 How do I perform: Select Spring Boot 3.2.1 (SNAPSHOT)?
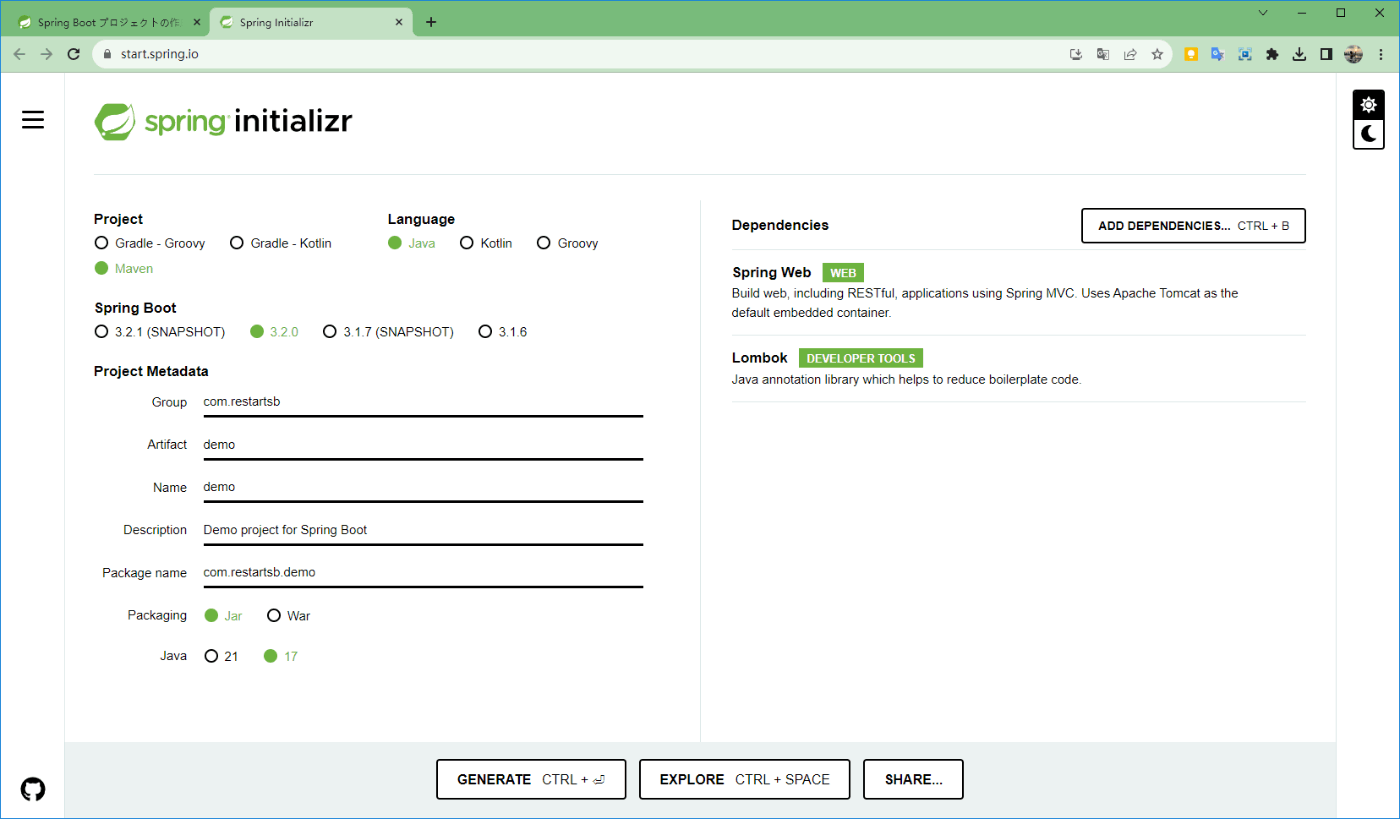click(x=160, y=331)
